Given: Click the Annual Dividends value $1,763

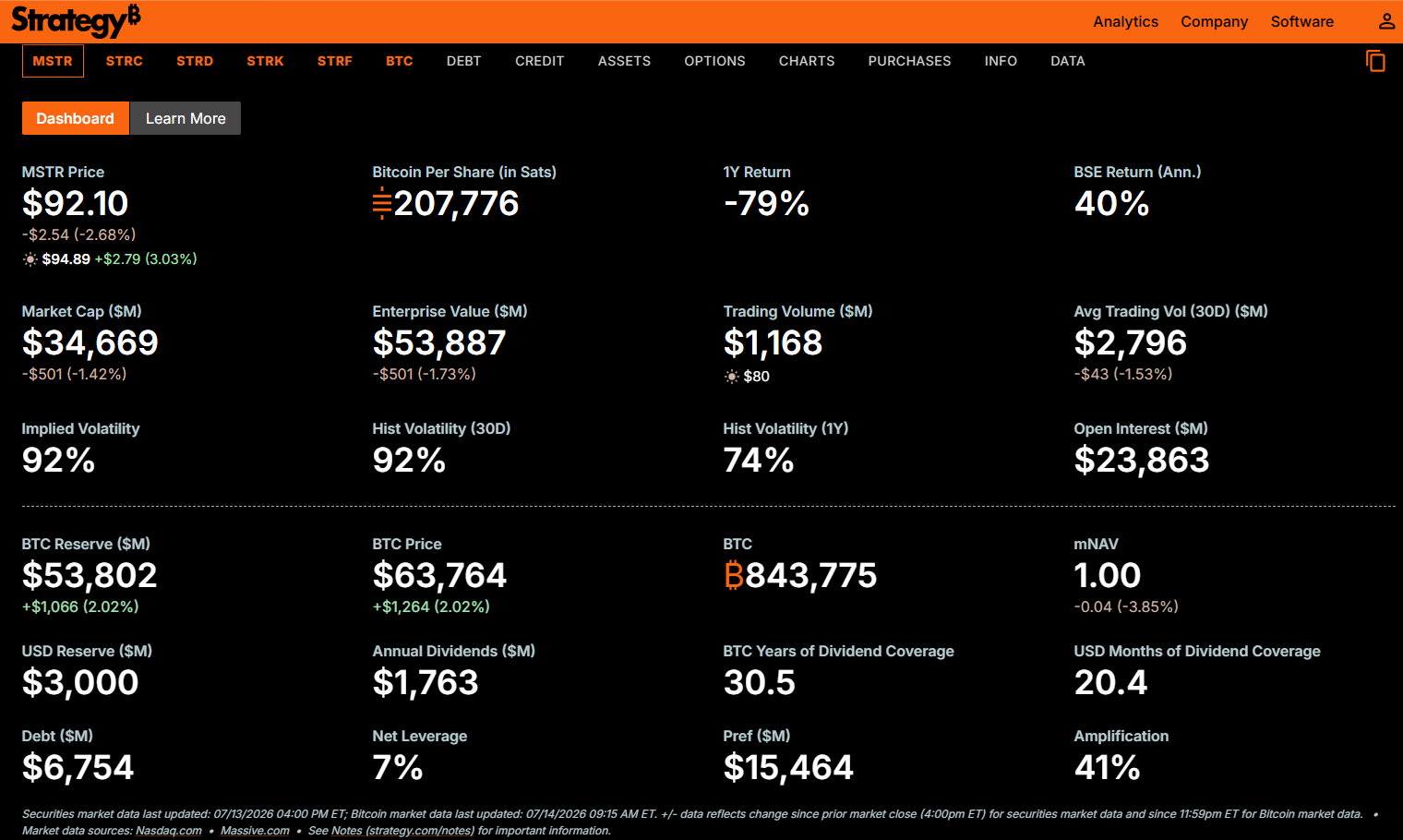Looking at the screenshot, I should (426, 683).
